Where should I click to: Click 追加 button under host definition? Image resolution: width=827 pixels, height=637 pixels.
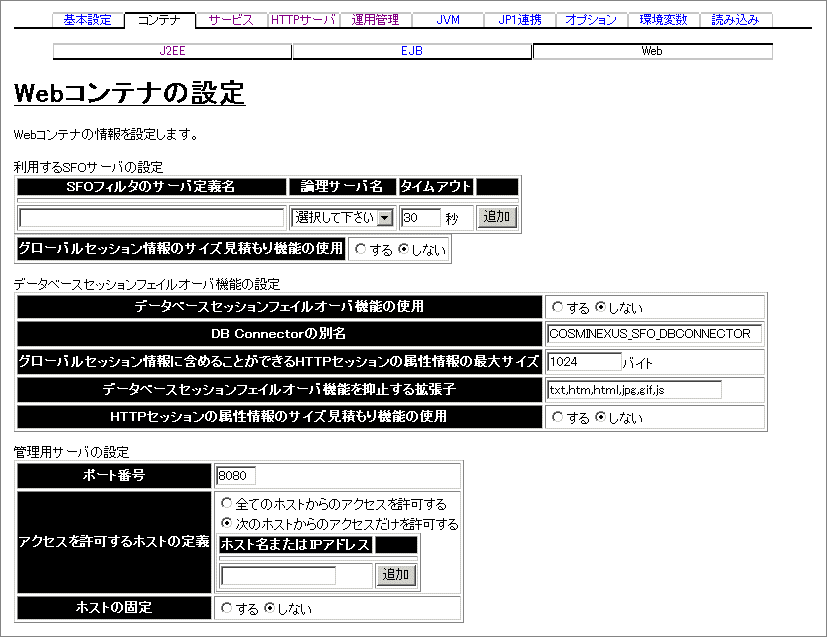[x=397, y=574]
